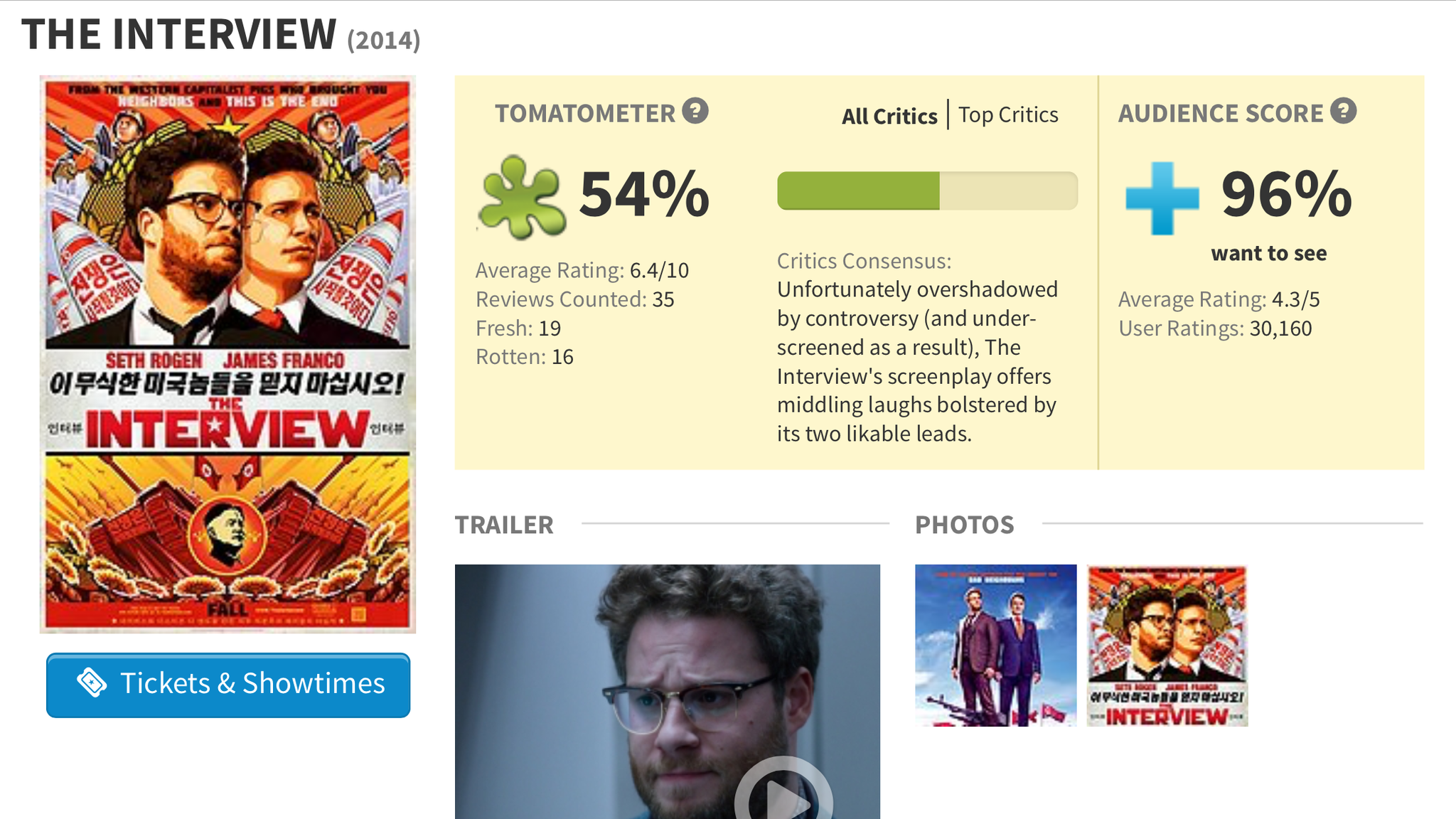This screenshot has width=1456, height=819.
Task: Click the User Ratings: 30,160 line
Action: point(1215,328)
